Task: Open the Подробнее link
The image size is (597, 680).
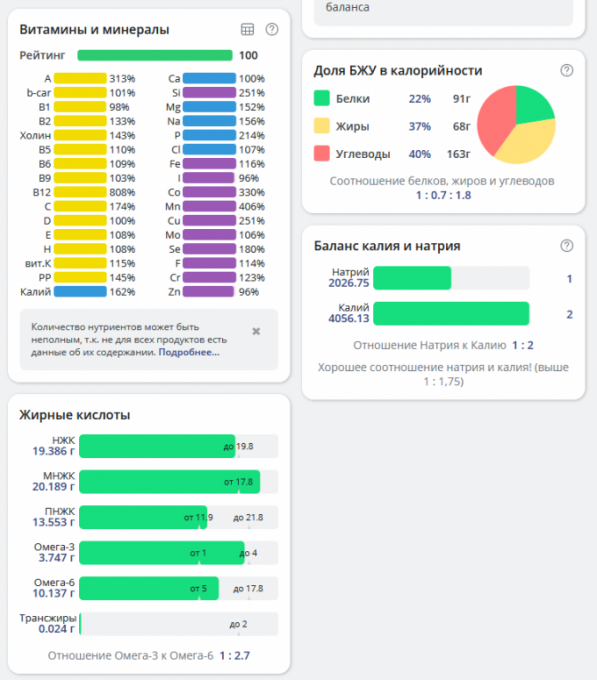Action: click(x=189, y=352)
